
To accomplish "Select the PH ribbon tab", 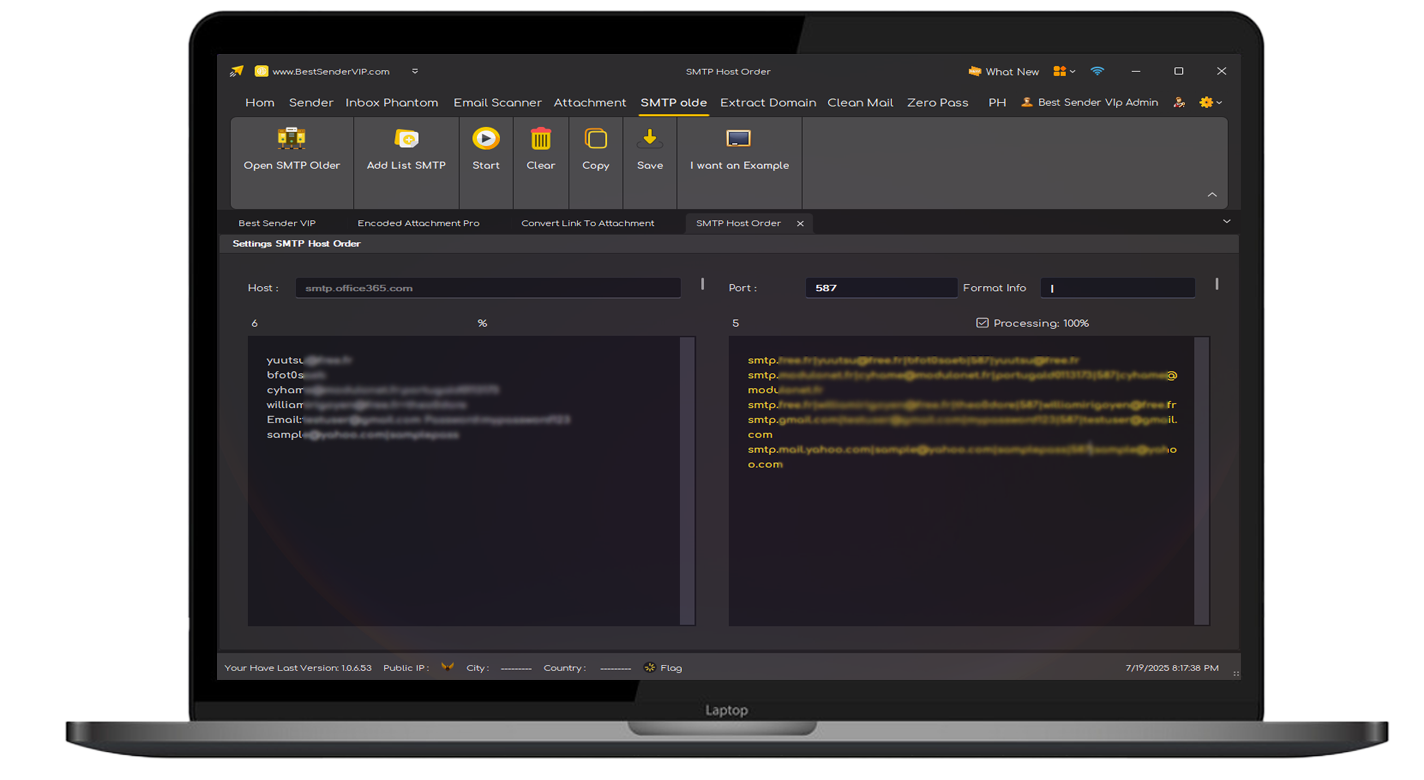I will tap(997, 102).
